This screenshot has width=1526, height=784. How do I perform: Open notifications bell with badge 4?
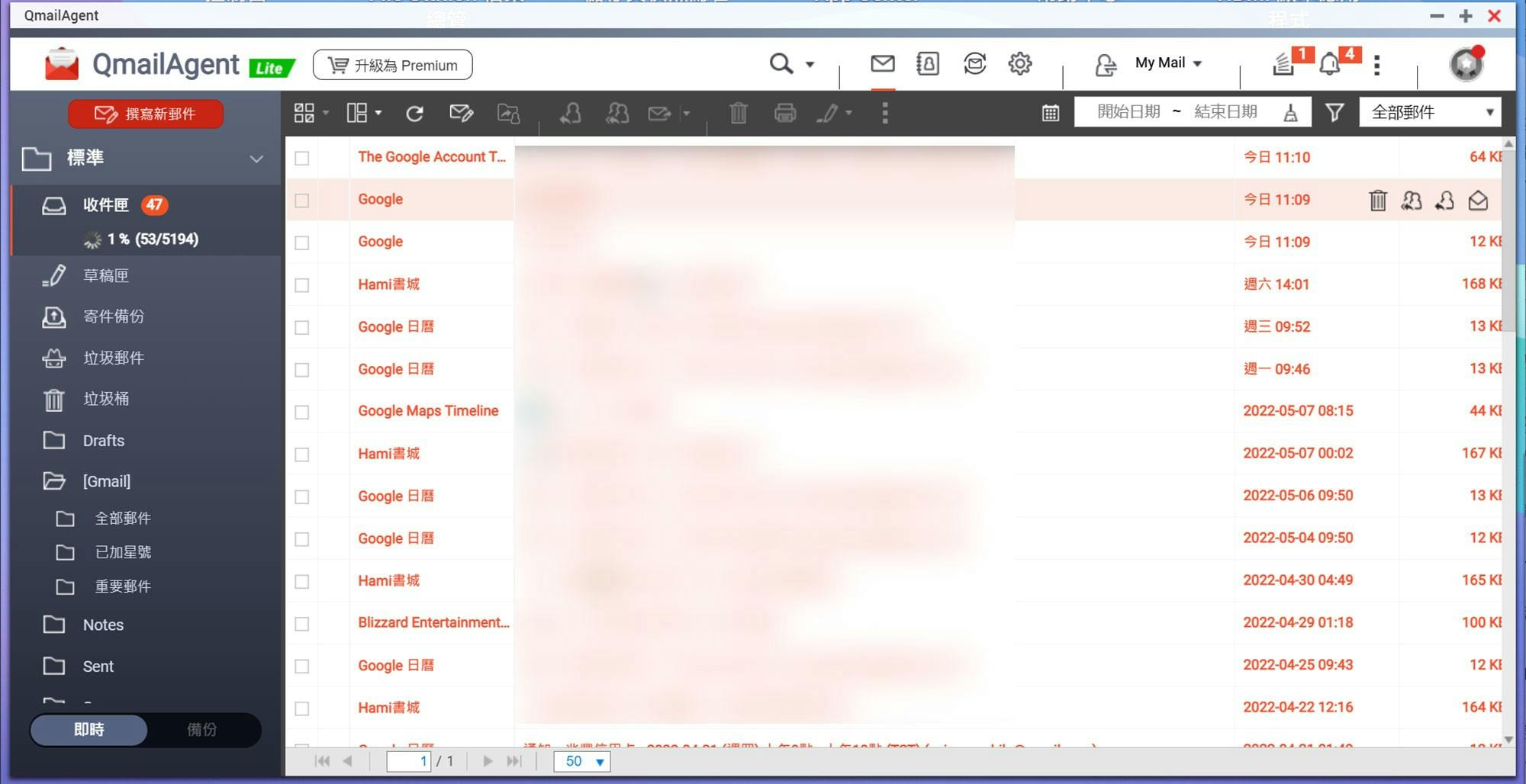[x=1330, y=64]
